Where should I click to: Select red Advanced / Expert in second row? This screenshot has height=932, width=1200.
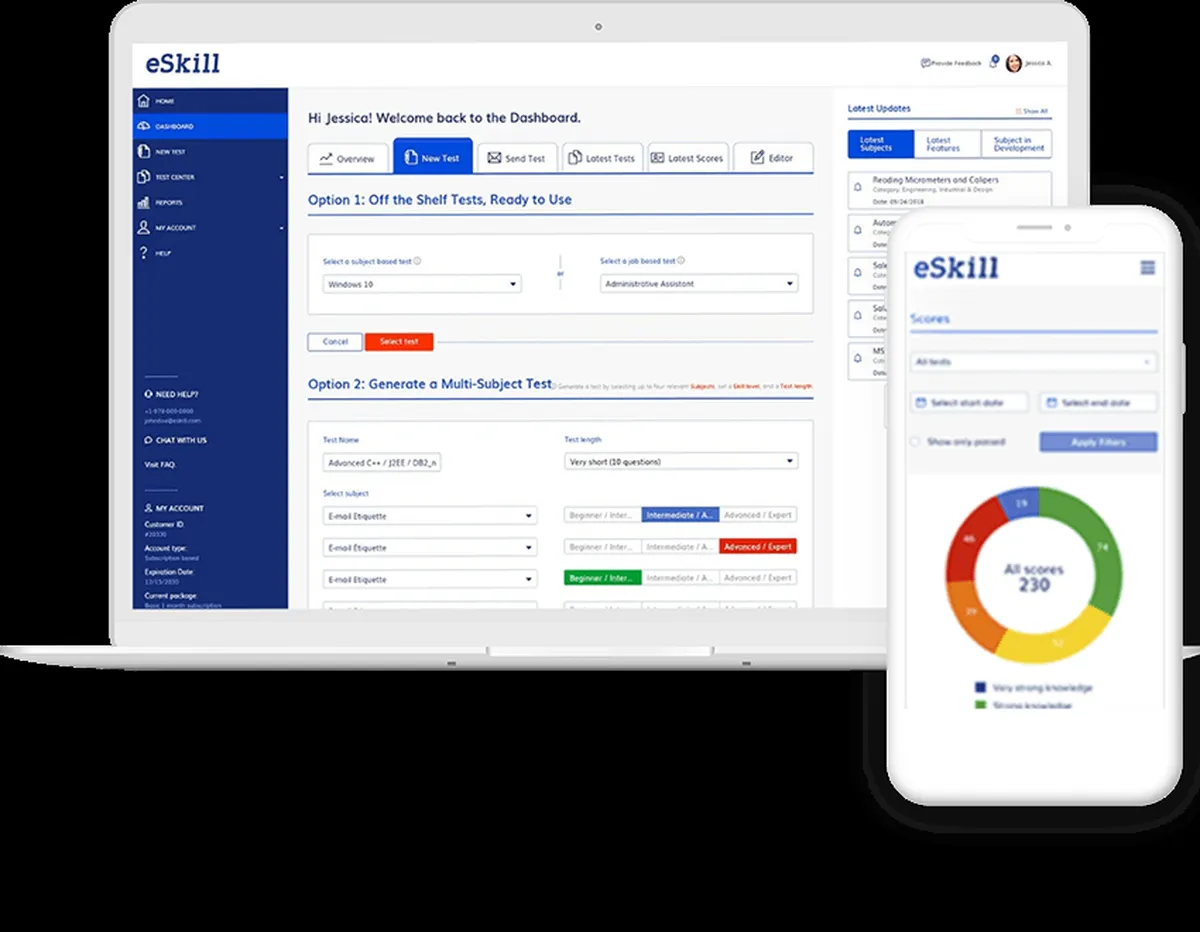pyautogui.click(x=758, y=547)
